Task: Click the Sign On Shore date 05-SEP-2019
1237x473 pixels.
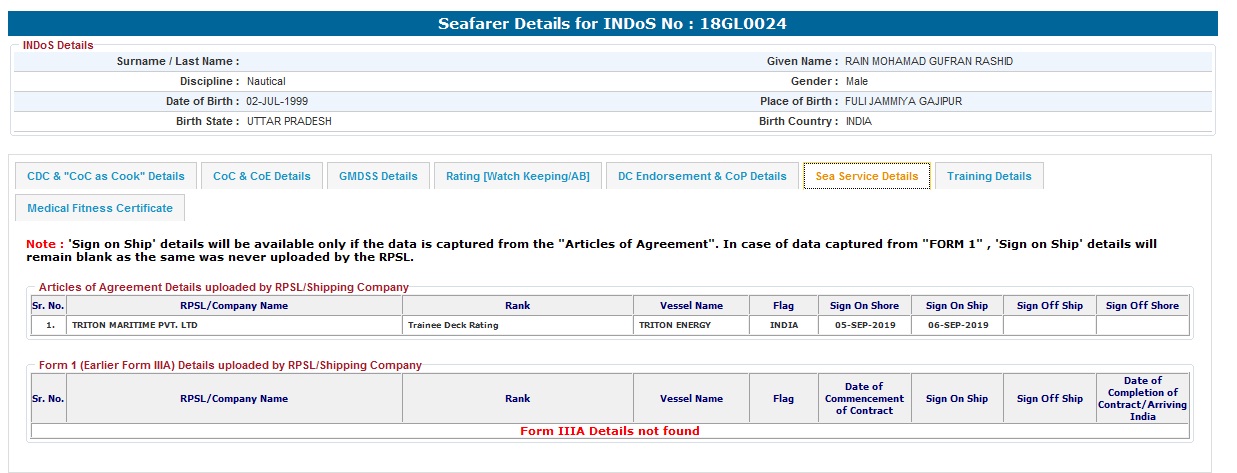Action: (x=864, y=325)
